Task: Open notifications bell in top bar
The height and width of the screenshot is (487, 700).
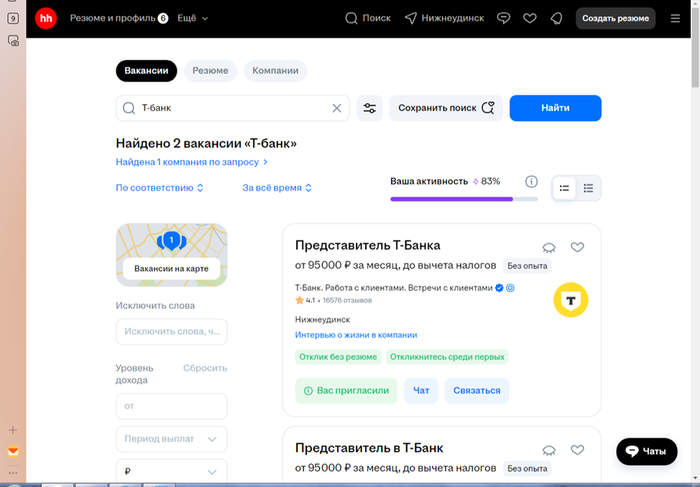Action: click(x=556, y=18)
